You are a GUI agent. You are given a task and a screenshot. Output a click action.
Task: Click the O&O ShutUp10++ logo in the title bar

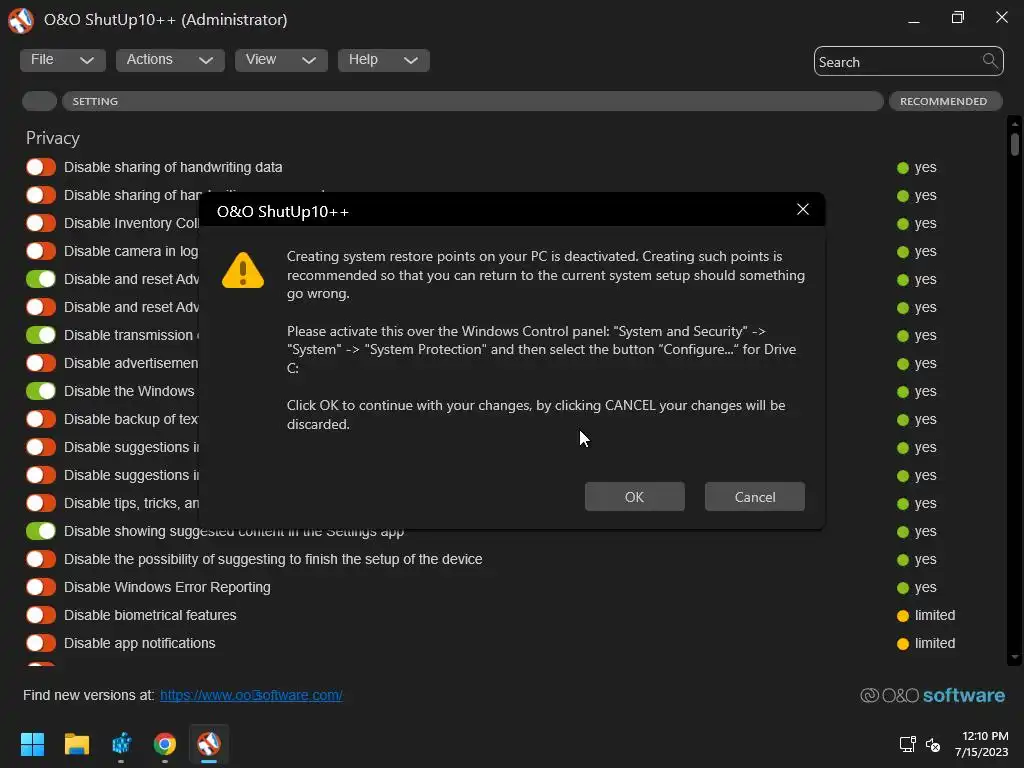pos(21,20)
